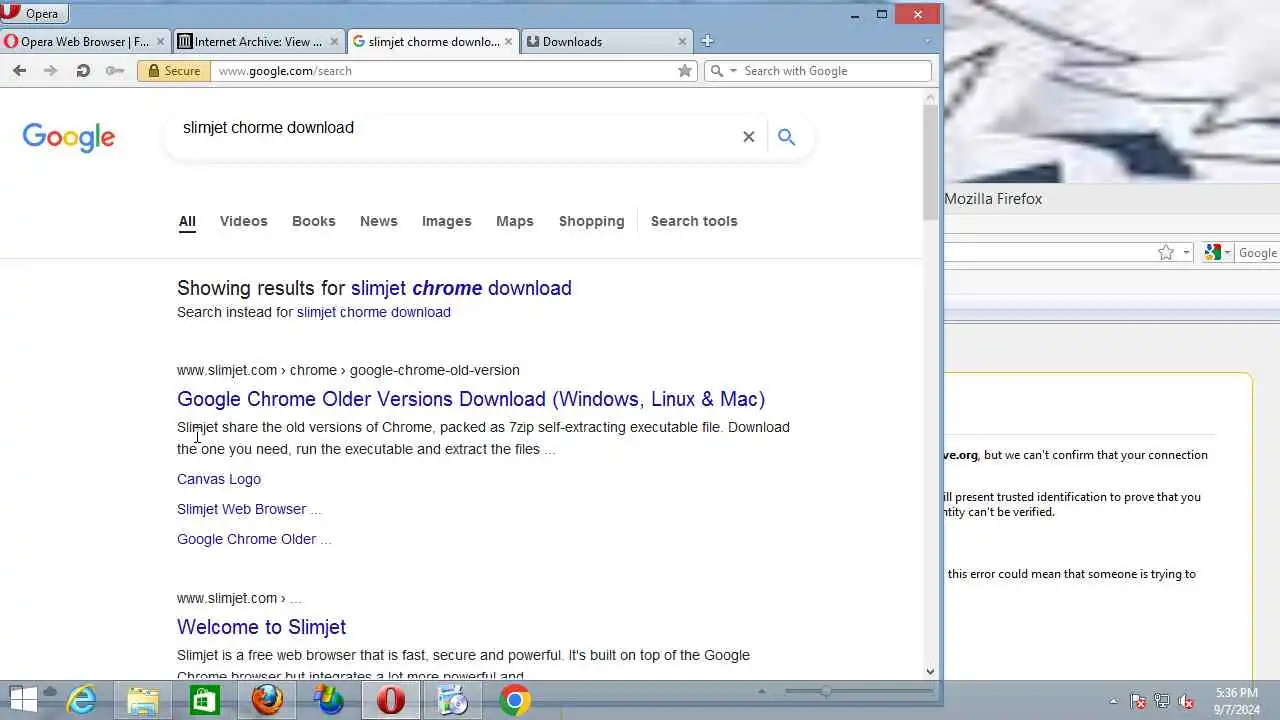Image resolution: width=1280 pixels, height=720 pixels.
Task: Open the Windows orb globe taskbar icon
Action: pos(329,700)
